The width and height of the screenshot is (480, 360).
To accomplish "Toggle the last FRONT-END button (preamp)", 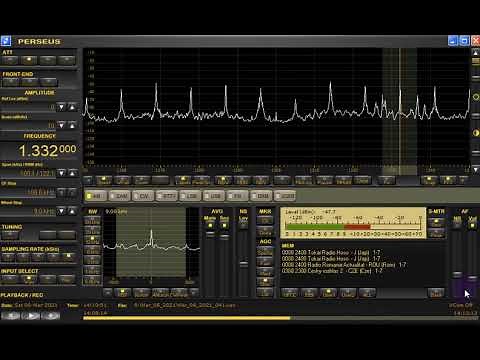I will tap(49, 82).
